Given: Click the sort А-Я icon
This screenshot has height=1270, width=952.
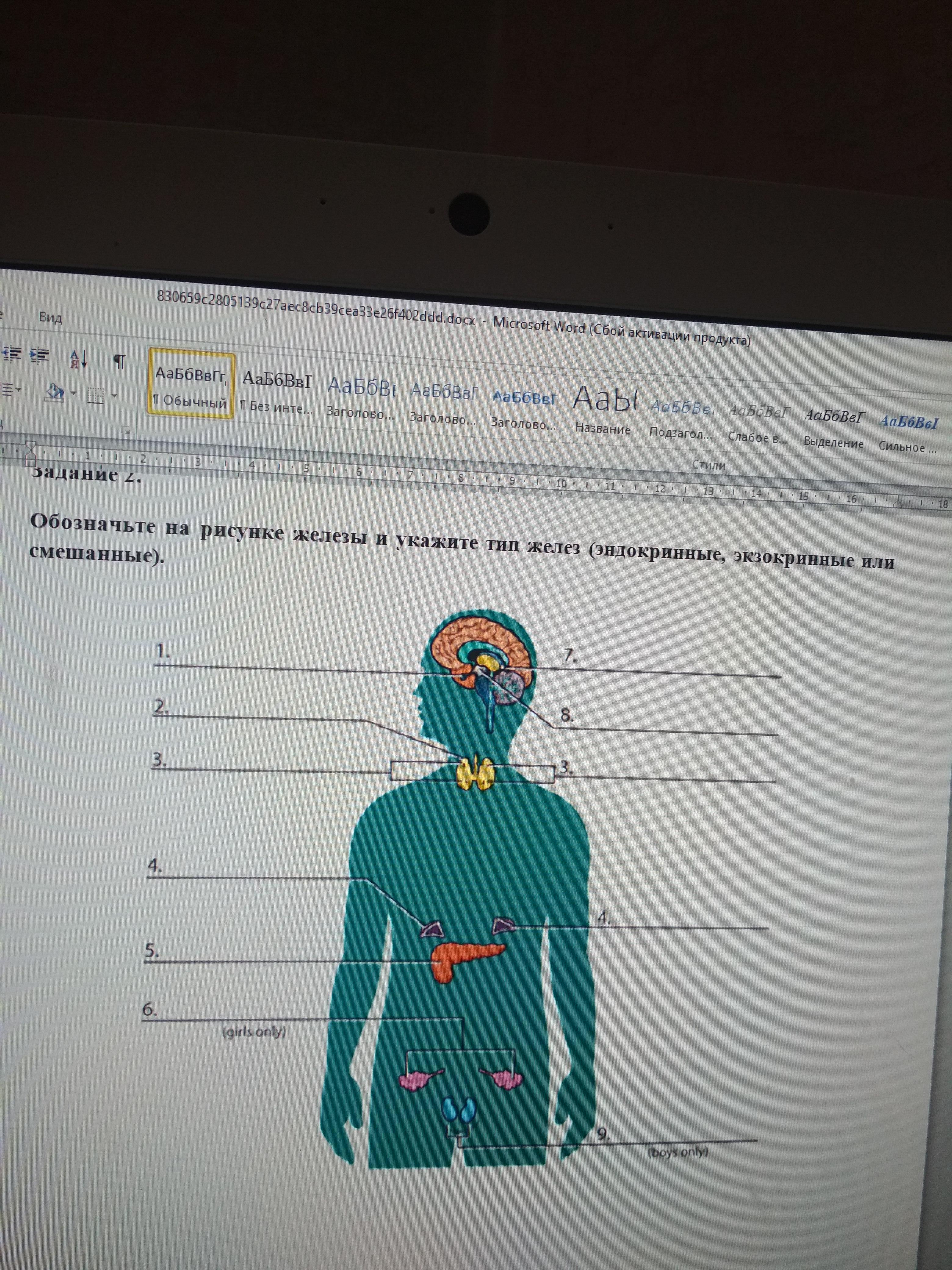Looking at the screenshot, I should point(79,359).
